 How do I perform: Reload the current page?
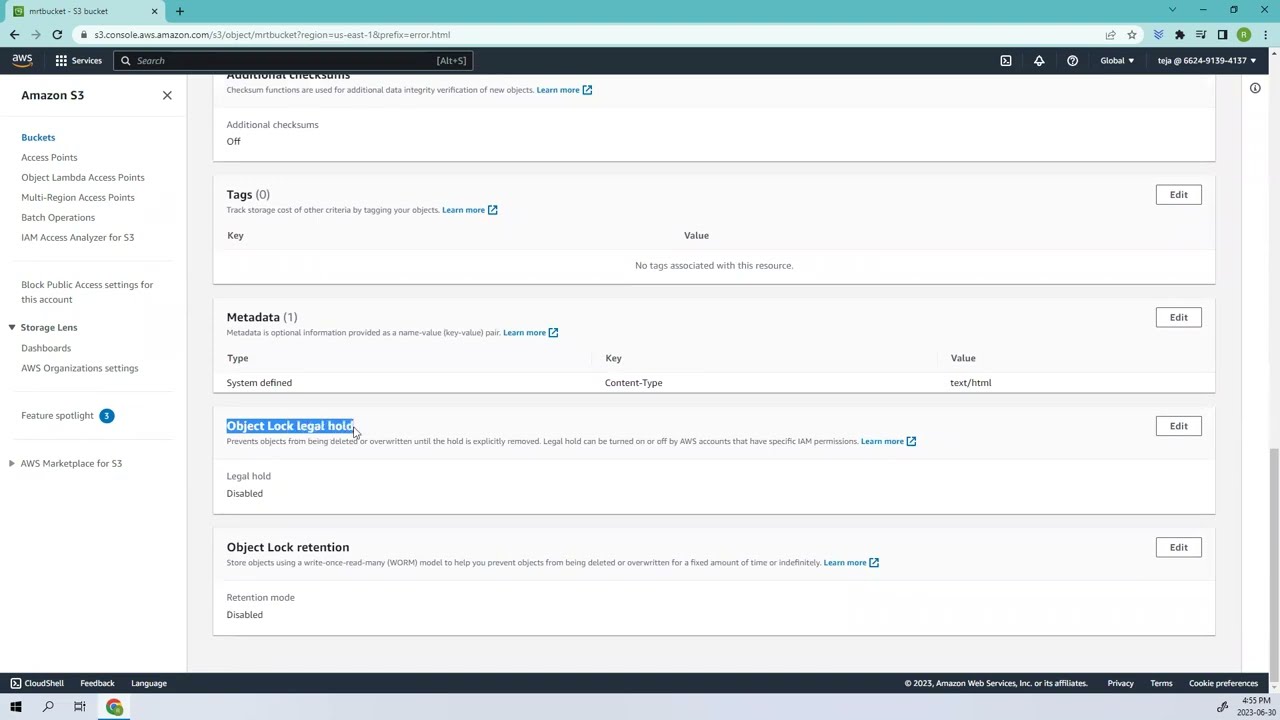57,35
